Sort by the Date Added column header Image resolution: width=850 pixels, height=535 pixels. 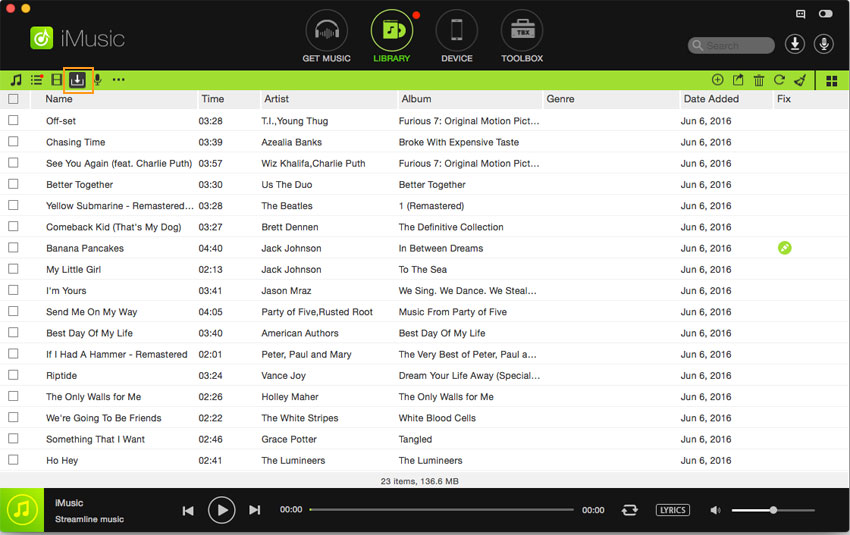[726, 99]
